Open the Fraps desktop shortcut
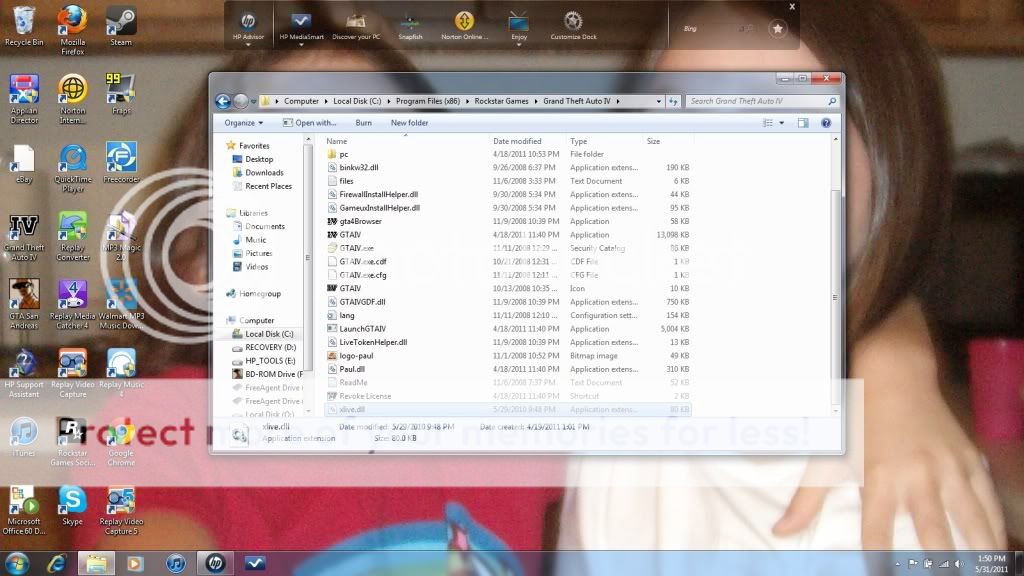The width and height of the screenshot is (1024, 576). tap(121, 93)
